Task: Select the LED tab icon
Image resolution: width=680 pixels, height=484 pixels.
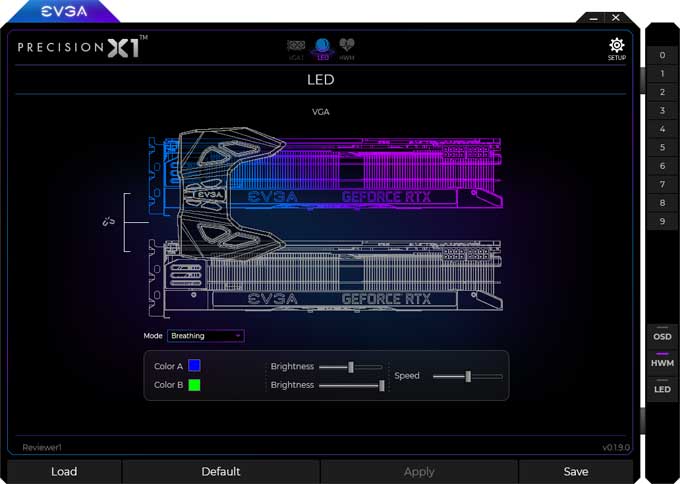Action: (323, 49)
